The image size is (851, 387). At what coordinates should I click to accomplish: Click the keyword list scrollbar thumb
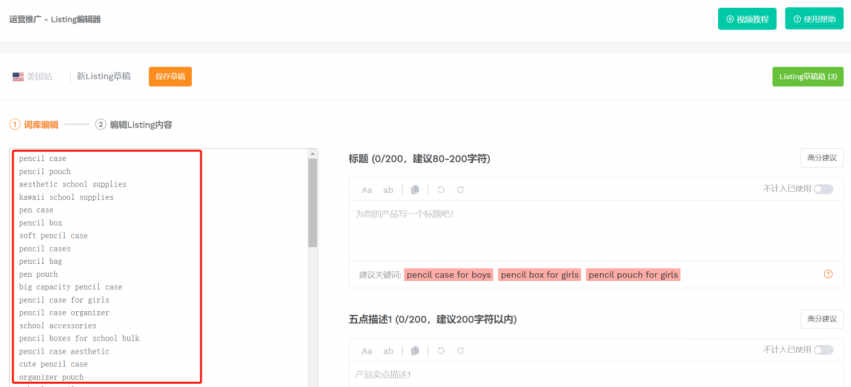click(x=313, y=203)
